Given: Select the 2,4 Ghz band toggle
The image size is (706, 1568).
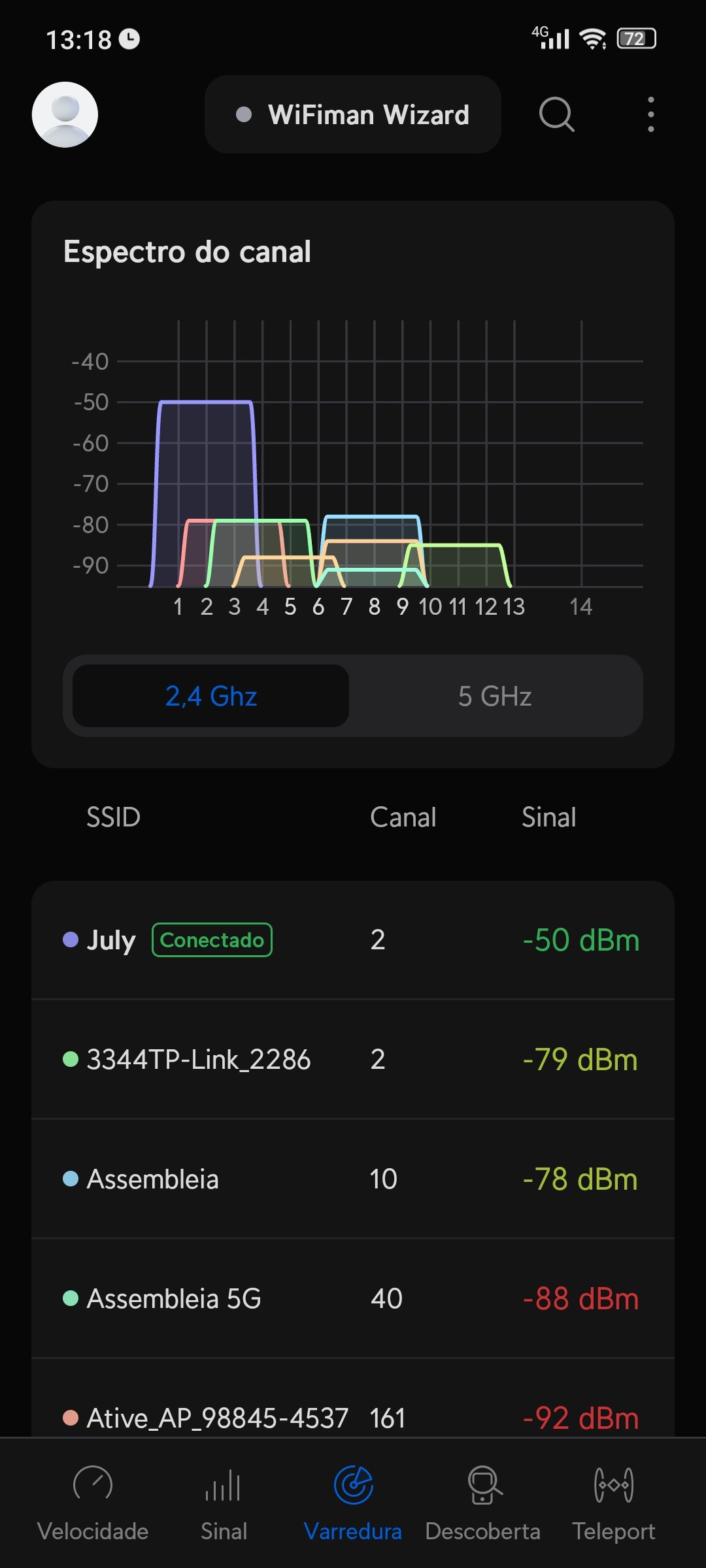Looking at the screenshot, I should click(x=210, y=696).
